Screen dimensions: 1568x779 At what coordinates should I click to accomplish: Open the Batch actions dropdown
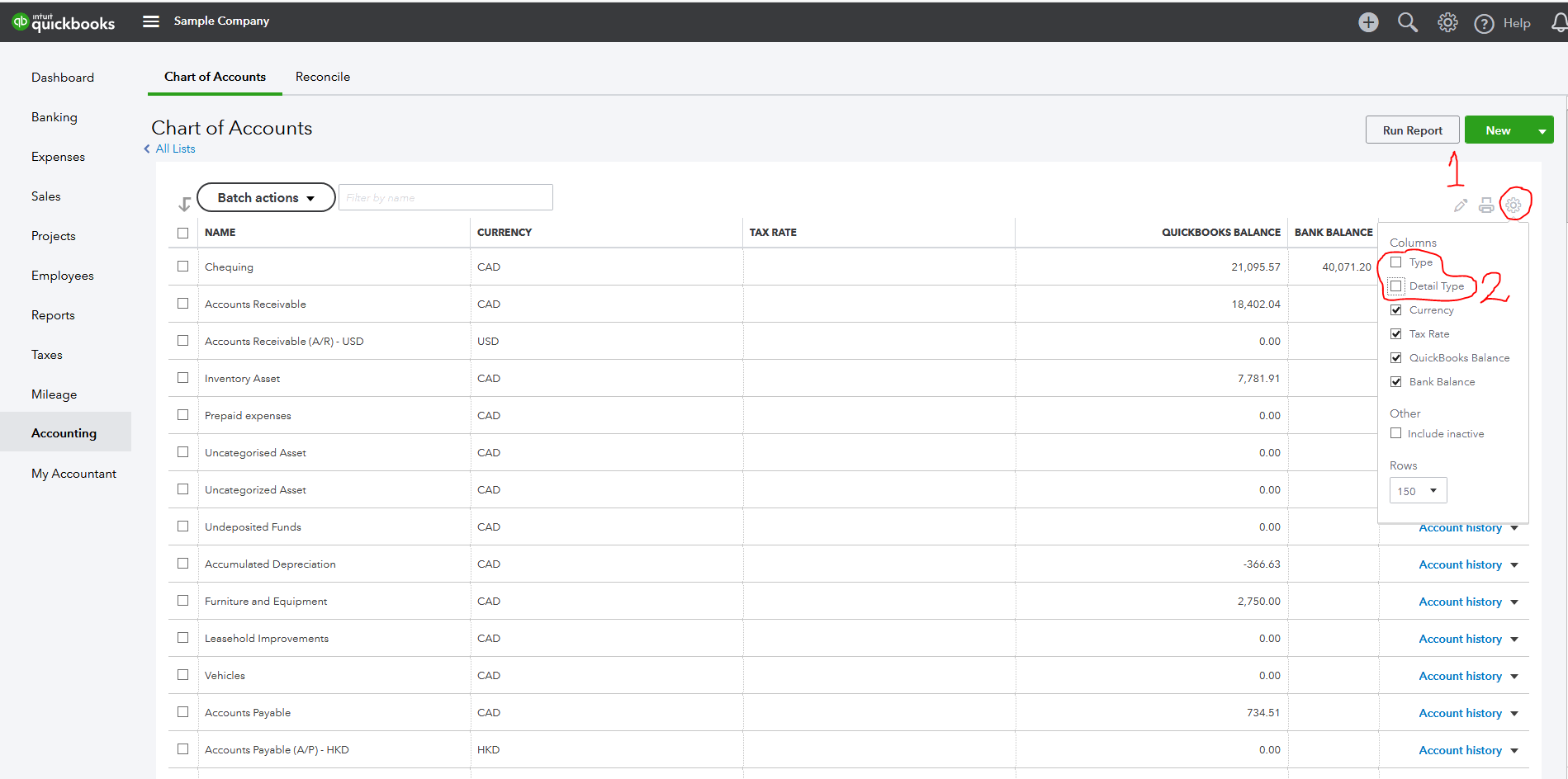[266, 198]
